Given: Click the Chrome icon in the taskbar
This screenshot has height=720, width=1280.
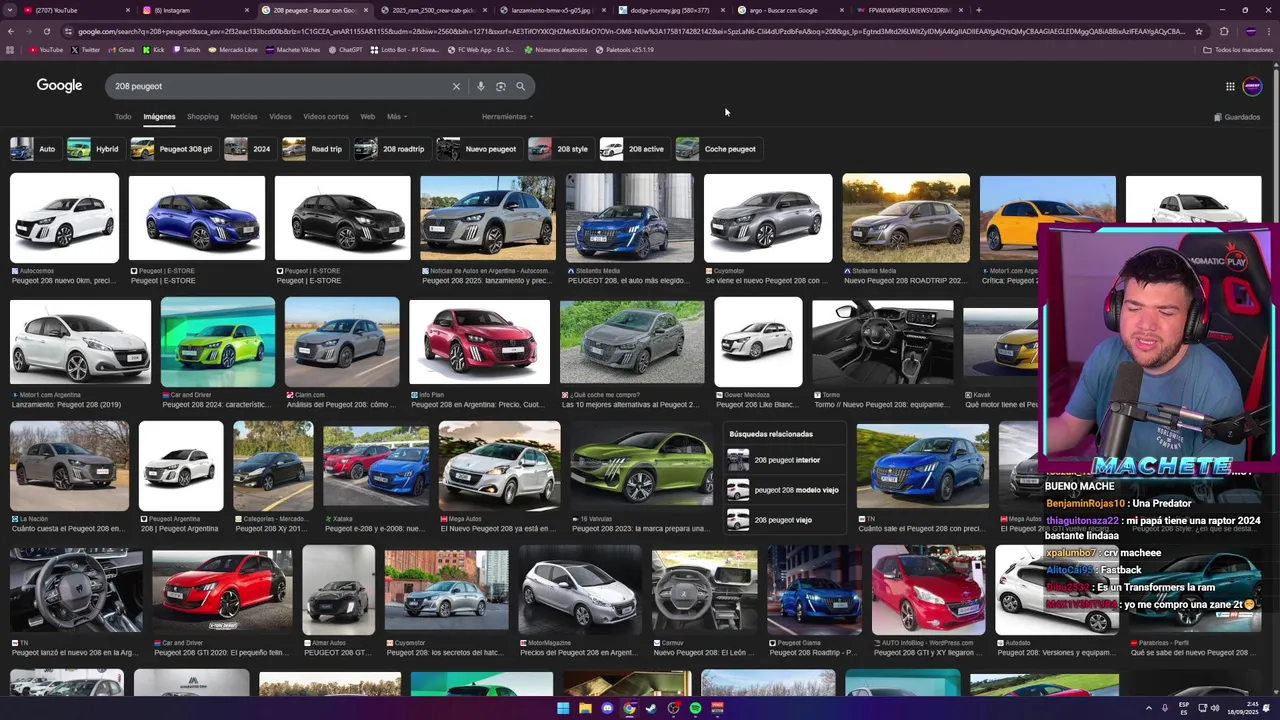Looking at the screenshot, I should pyautogui.click(x=629, y=708).
